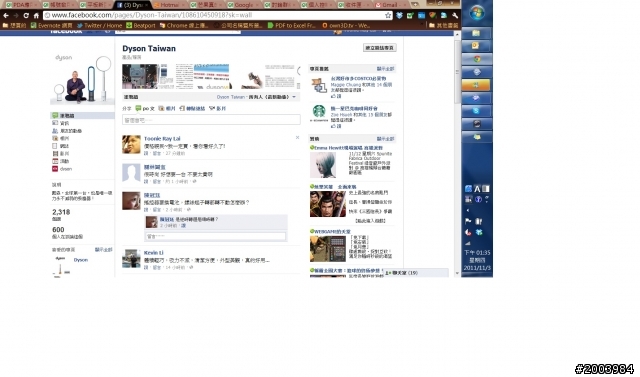Open the photos item in left sidebar
The height and width of the screenshot is (377, 640).
pyautogui.click(x=61, y=138)
